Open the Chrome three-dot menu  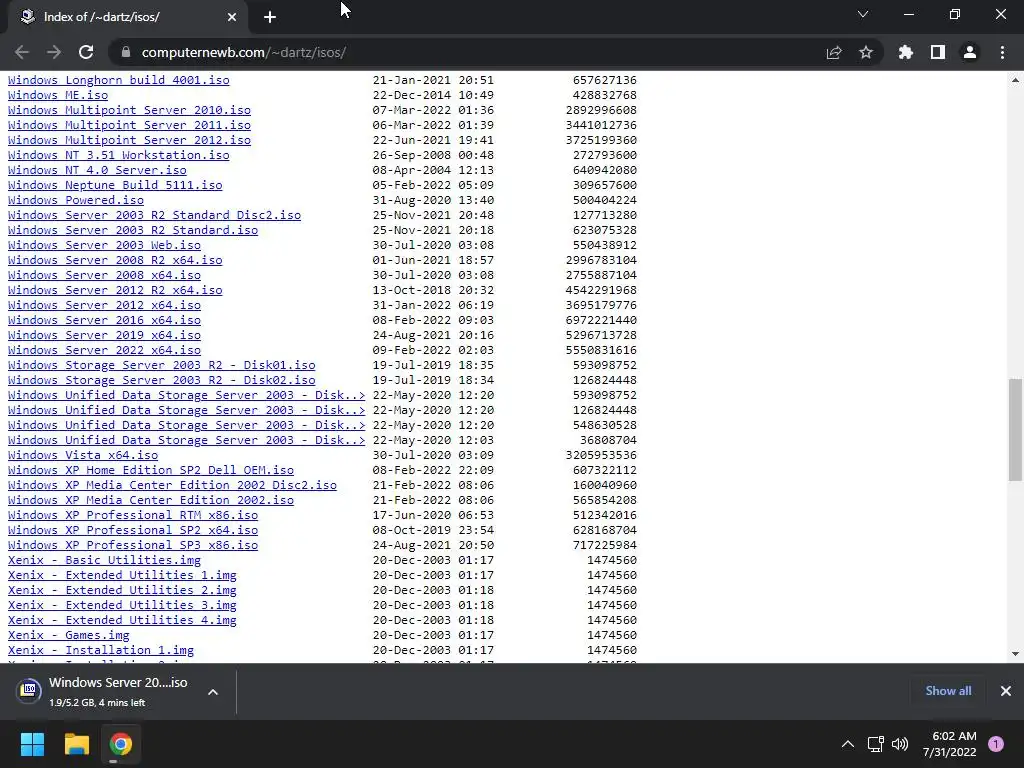(1002, 52)
